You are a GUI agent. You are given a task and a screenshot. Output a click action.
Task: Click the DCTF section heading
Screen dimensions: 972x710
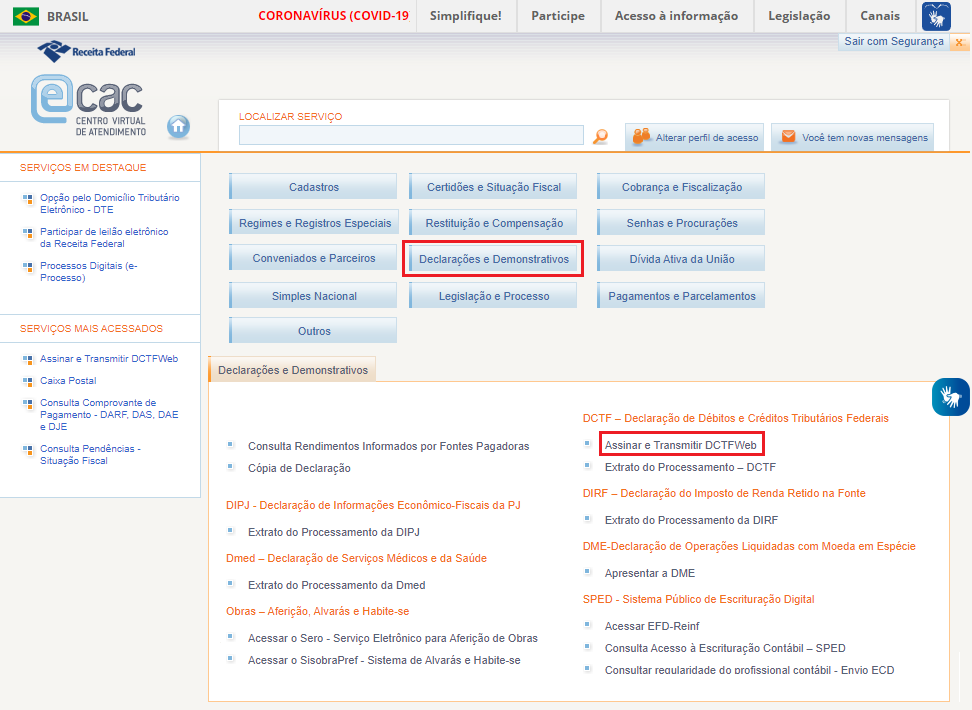tap(736, 418)
